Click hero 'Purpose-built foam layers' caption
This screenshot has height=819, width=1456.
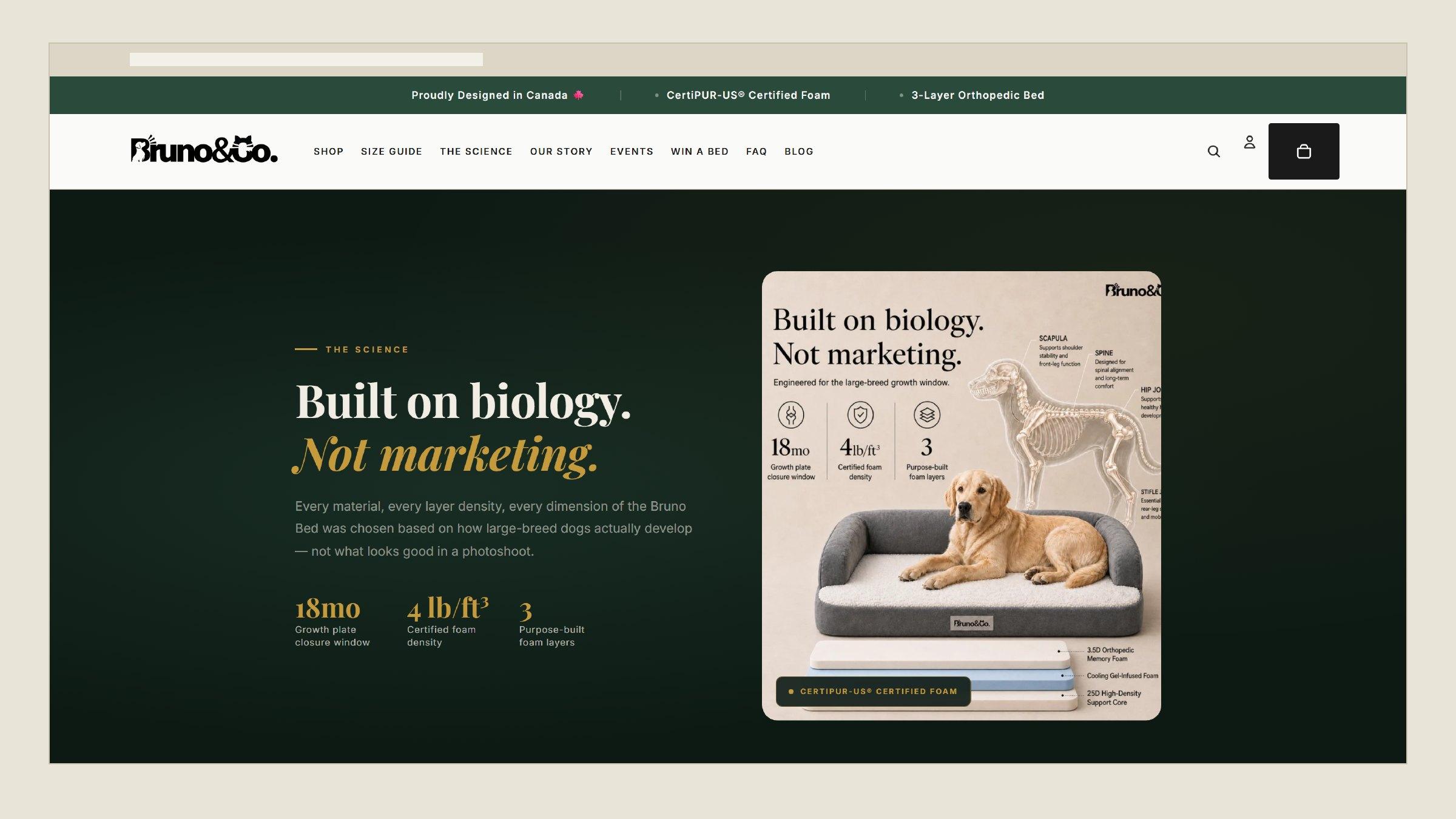click(x=552, y=636)
